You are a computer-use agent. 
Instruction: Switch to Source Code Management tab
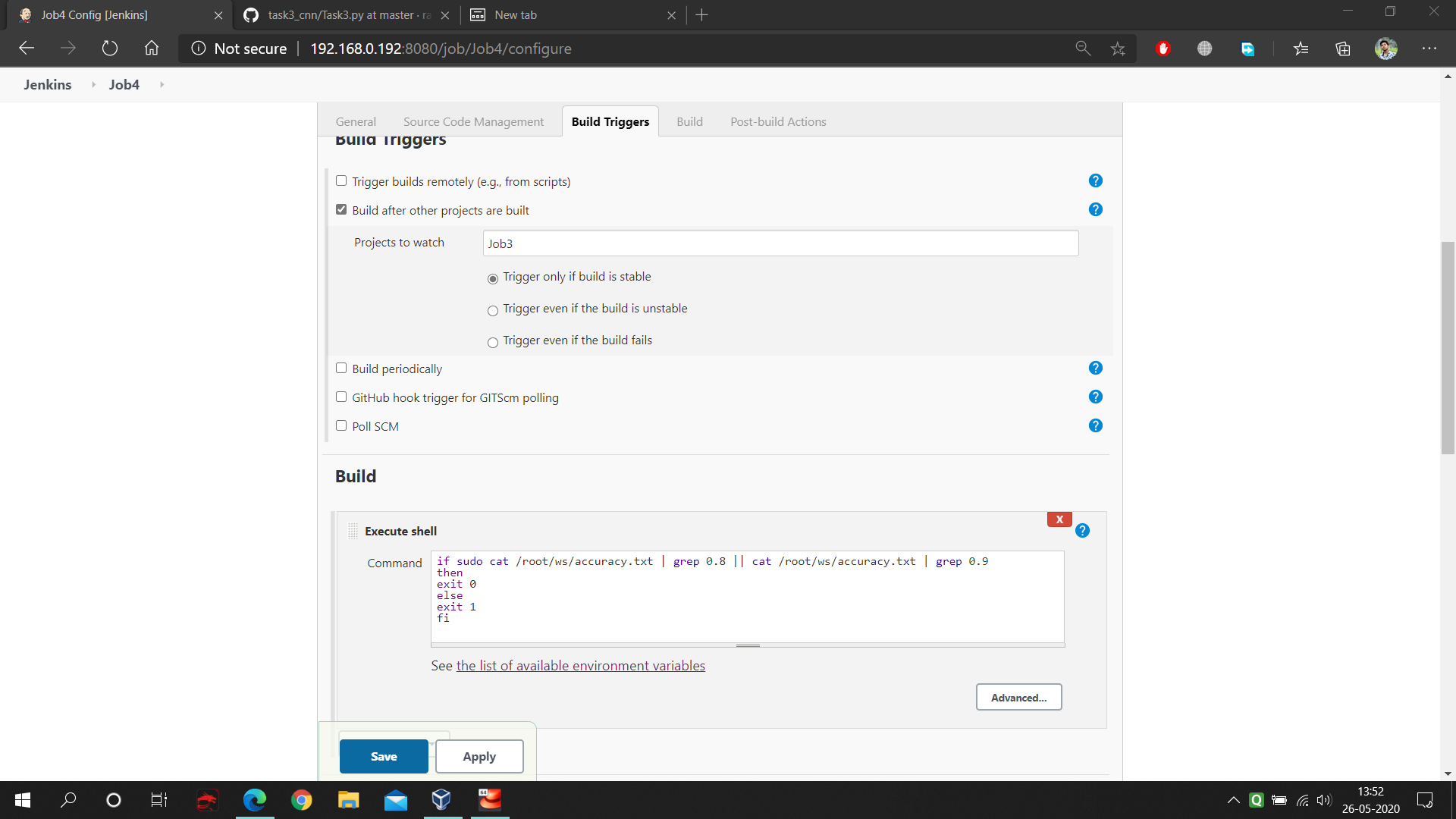tap(473, 121)
